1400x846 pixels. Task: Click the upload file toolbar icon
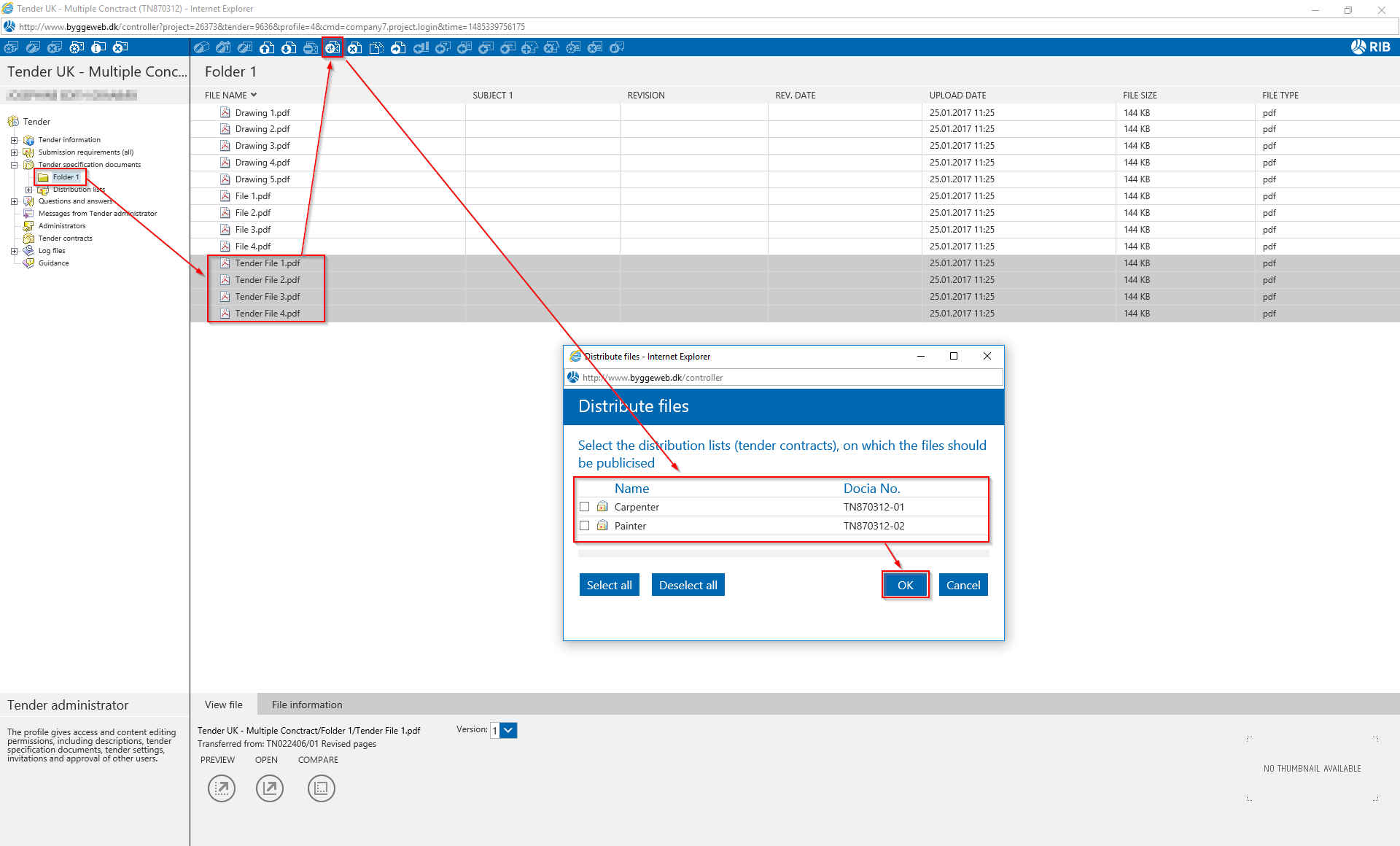(267, 47)
